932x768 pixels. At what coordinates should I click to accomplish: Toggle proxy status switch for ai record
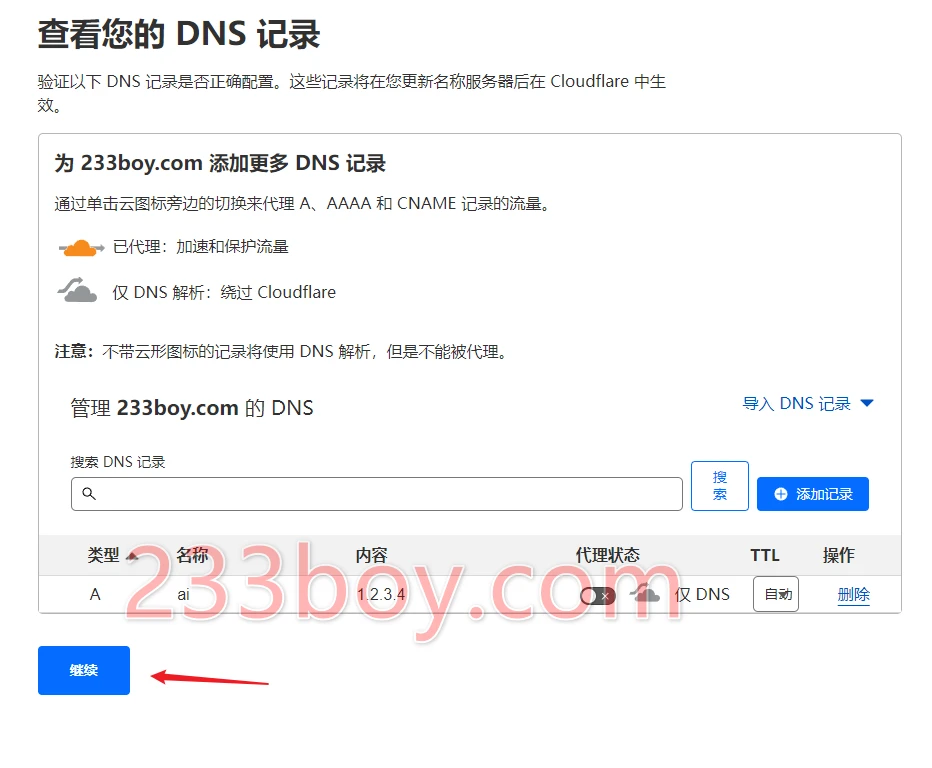click(x=597, y=596)
